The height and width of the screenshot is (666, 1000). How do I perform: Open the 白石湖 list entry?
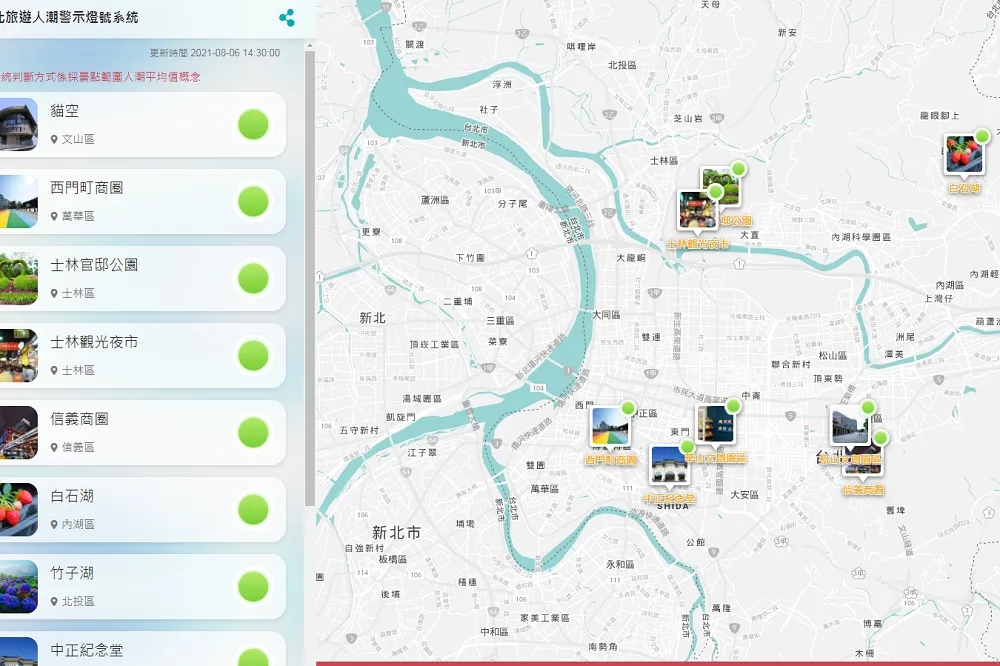142,510
